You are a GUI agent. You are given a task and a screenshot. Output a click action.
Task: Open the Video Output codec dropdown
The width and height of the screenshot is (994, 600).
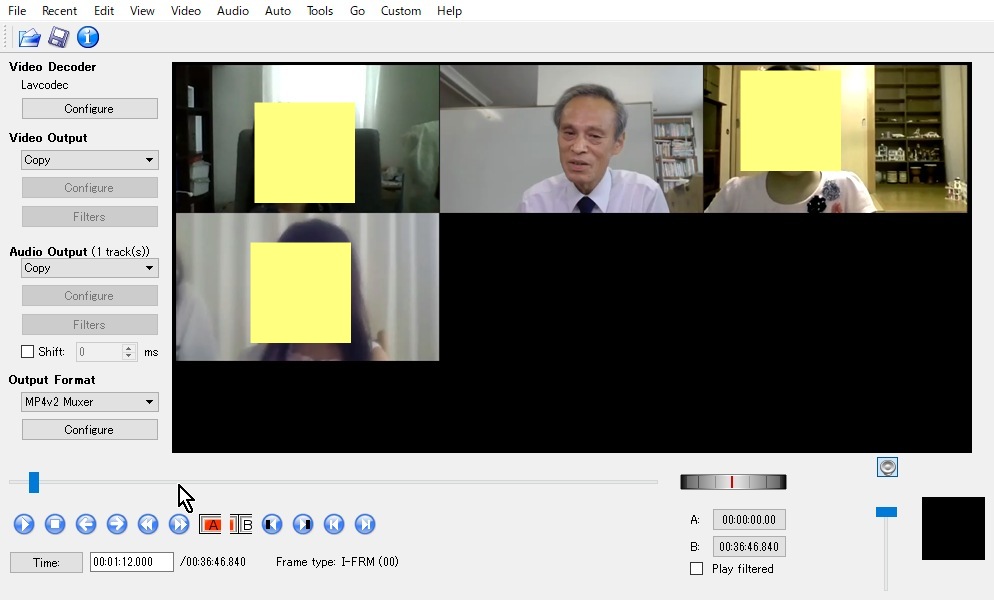[x=89, y=160]
